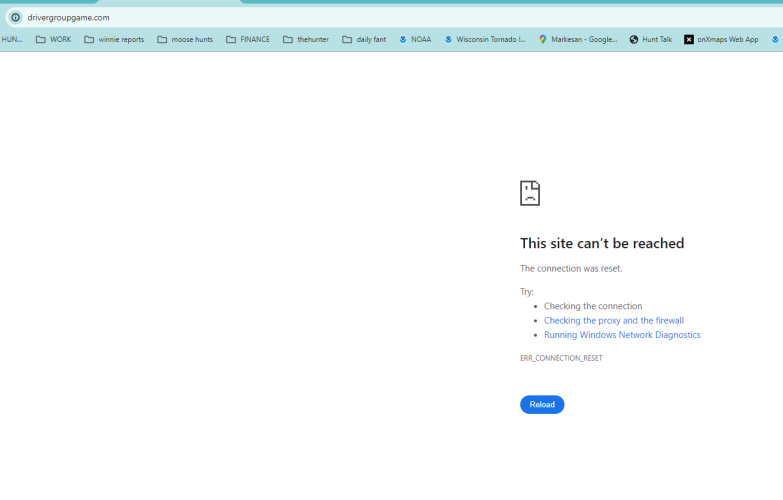Open the Markesan Google Maps bookmark

578,39
